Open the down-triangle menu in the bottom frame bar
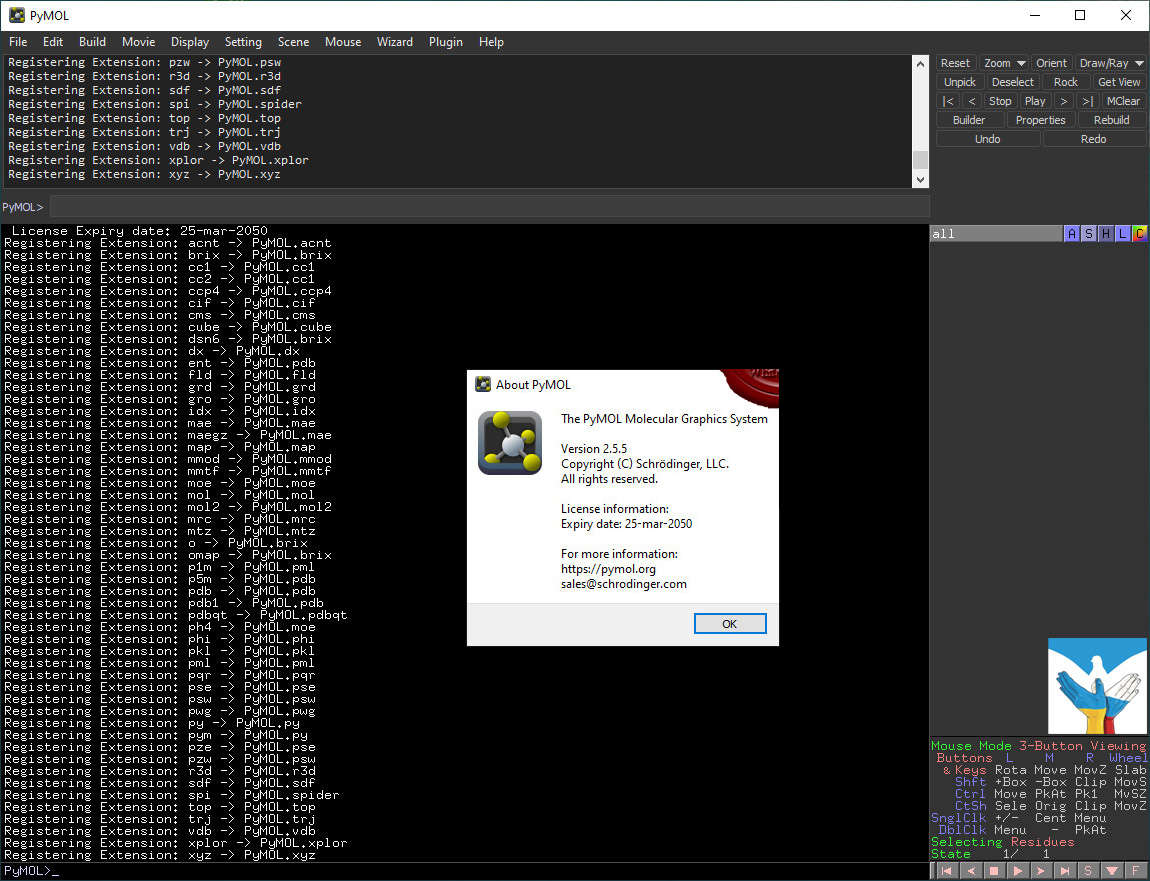The image size is (1150, 881). [1112, 871]
